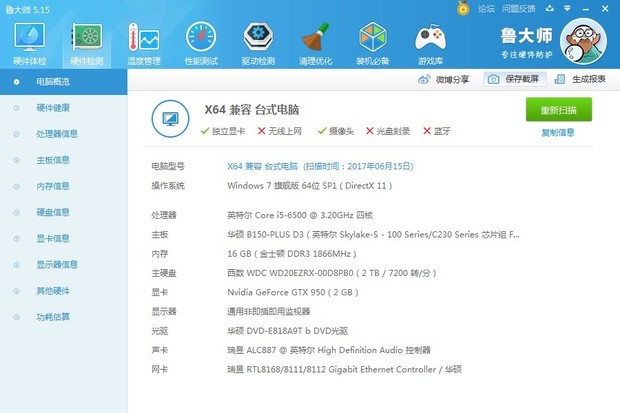This screenshot has height=413, width=620.
Task: Click the 蓝牙 cross status
Action: coord(437,131)
